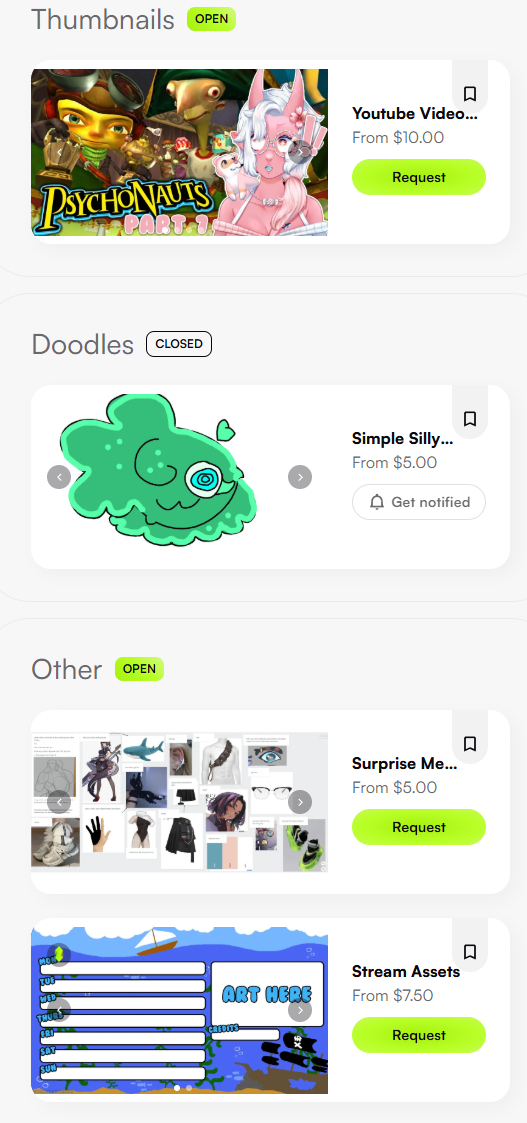
Task: Go to previous Stream Assets preview image
Action: coord(59,1011)
